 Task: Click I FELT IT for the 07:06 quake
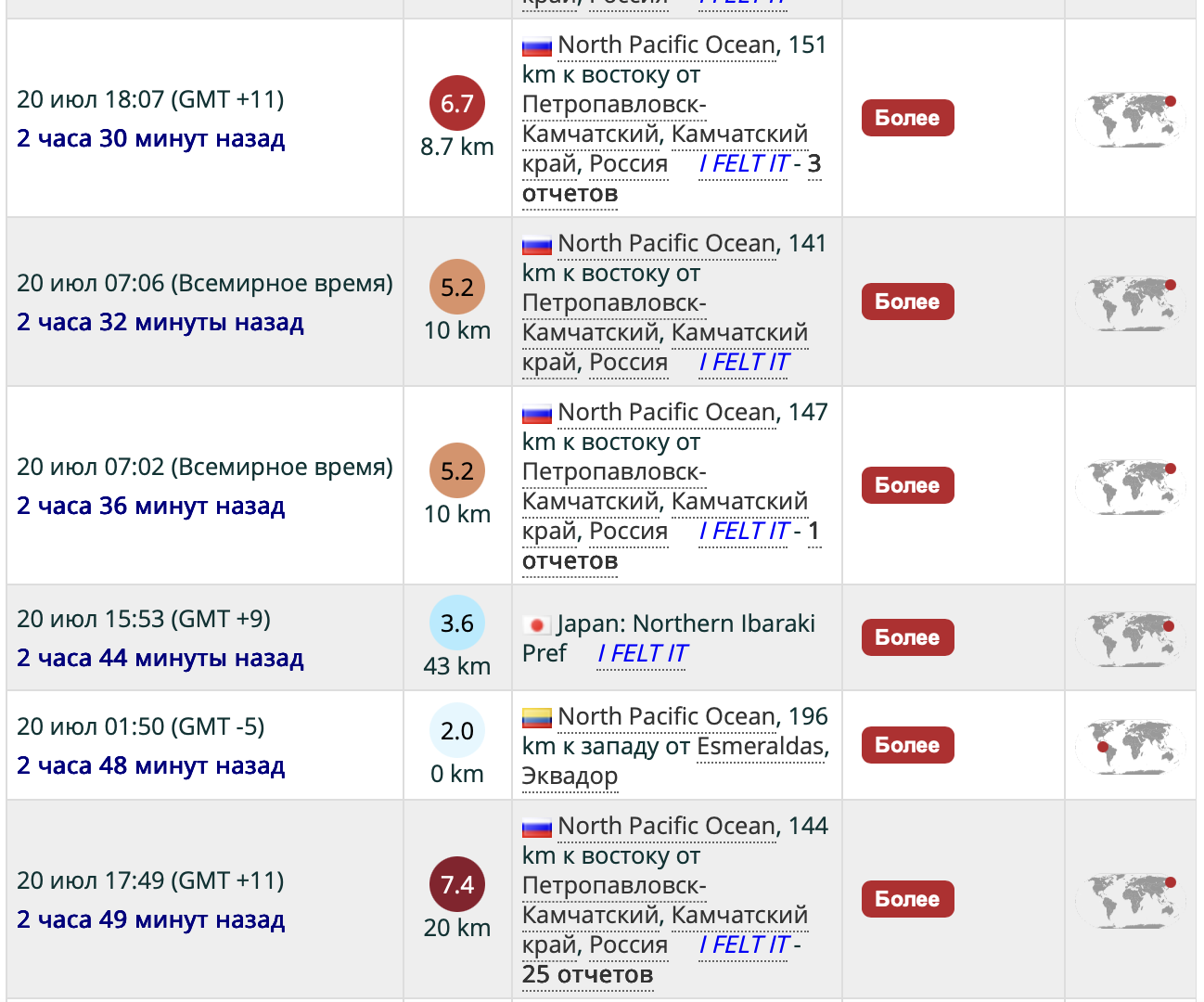point(744,363)
